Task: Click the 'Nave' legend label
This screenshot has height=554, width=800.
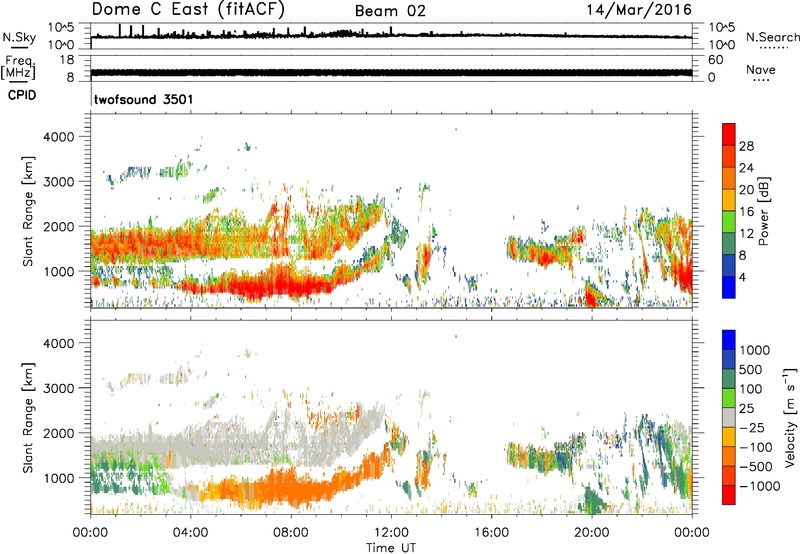Action: (x=761, y=69)
